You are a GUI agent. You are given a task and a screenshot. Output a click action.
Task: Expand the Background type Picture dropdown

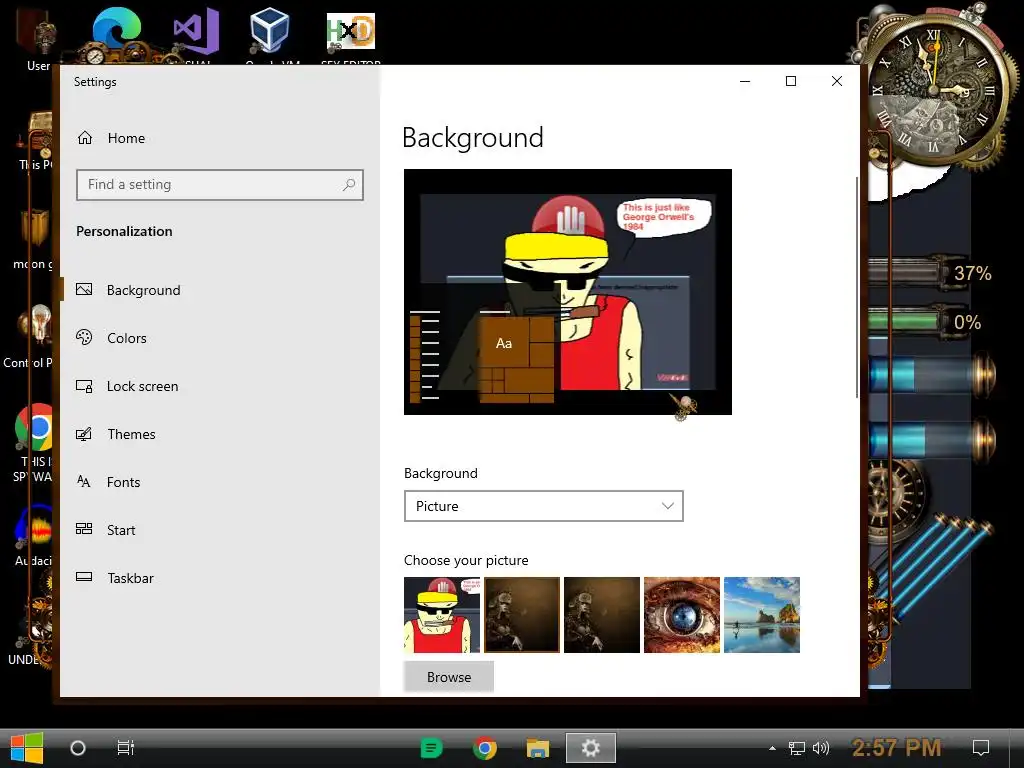coord(543,506)
